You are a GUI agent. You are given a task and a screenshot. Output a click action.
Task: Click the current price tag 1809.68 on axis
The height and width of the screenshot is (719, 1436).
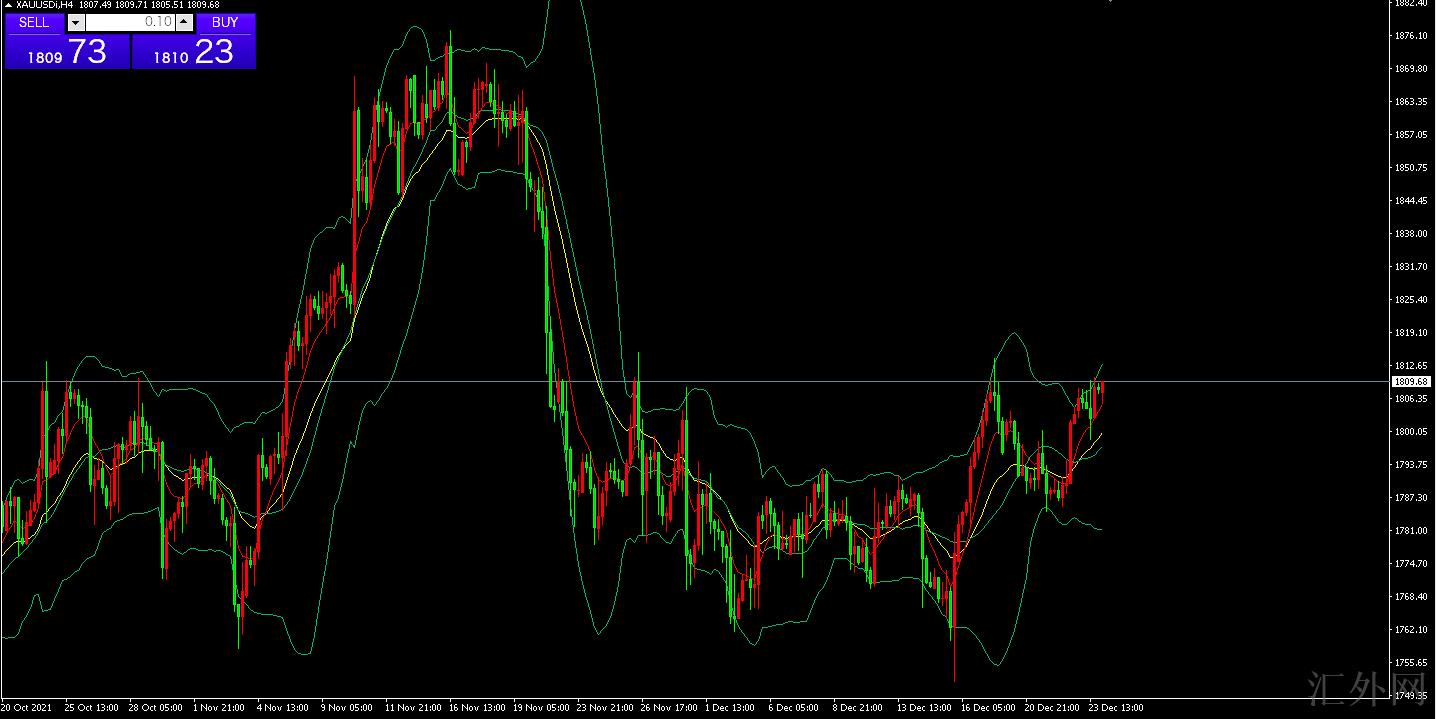coord(1409,382)
